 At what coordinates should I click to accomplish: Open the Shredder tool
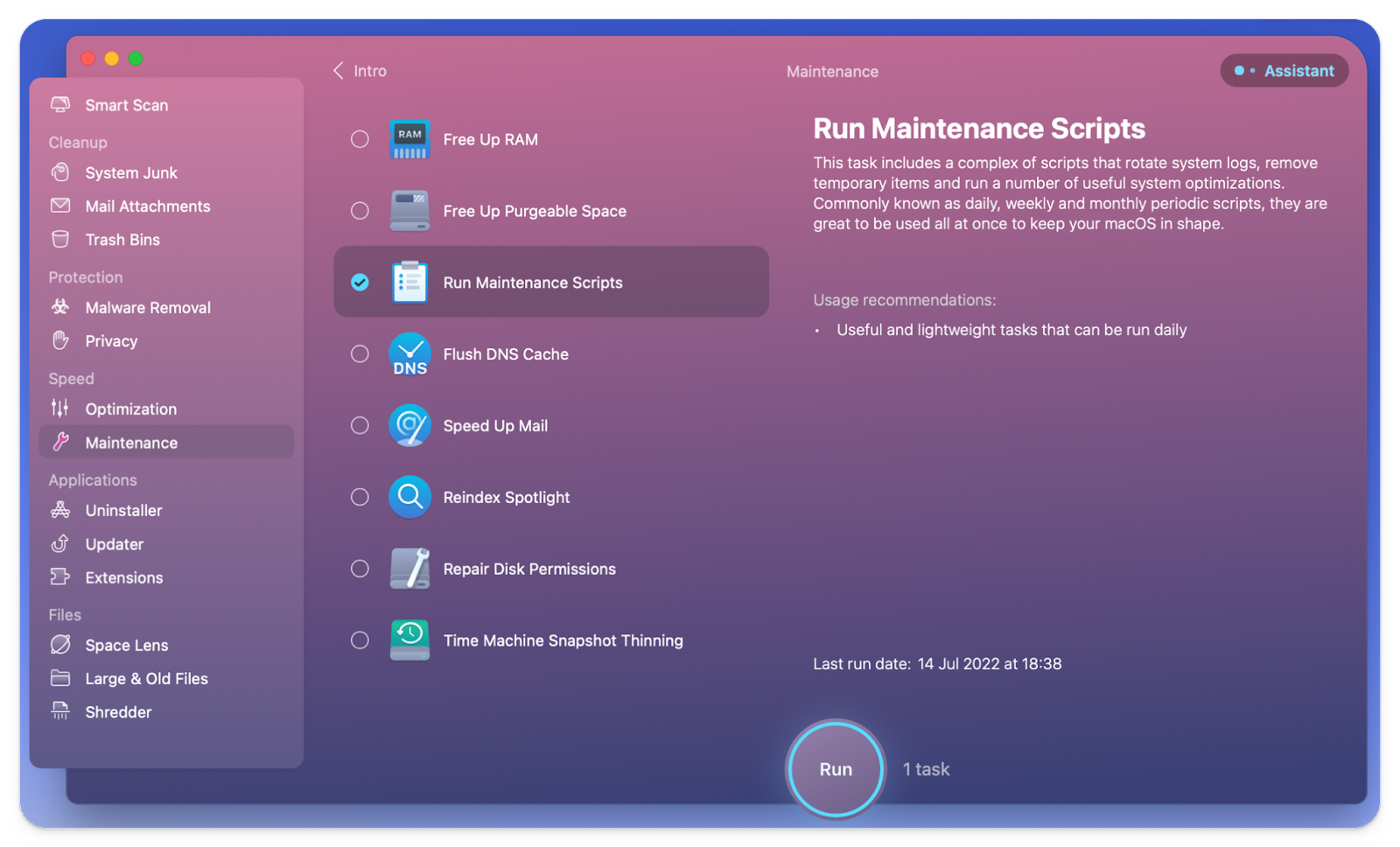118,711
